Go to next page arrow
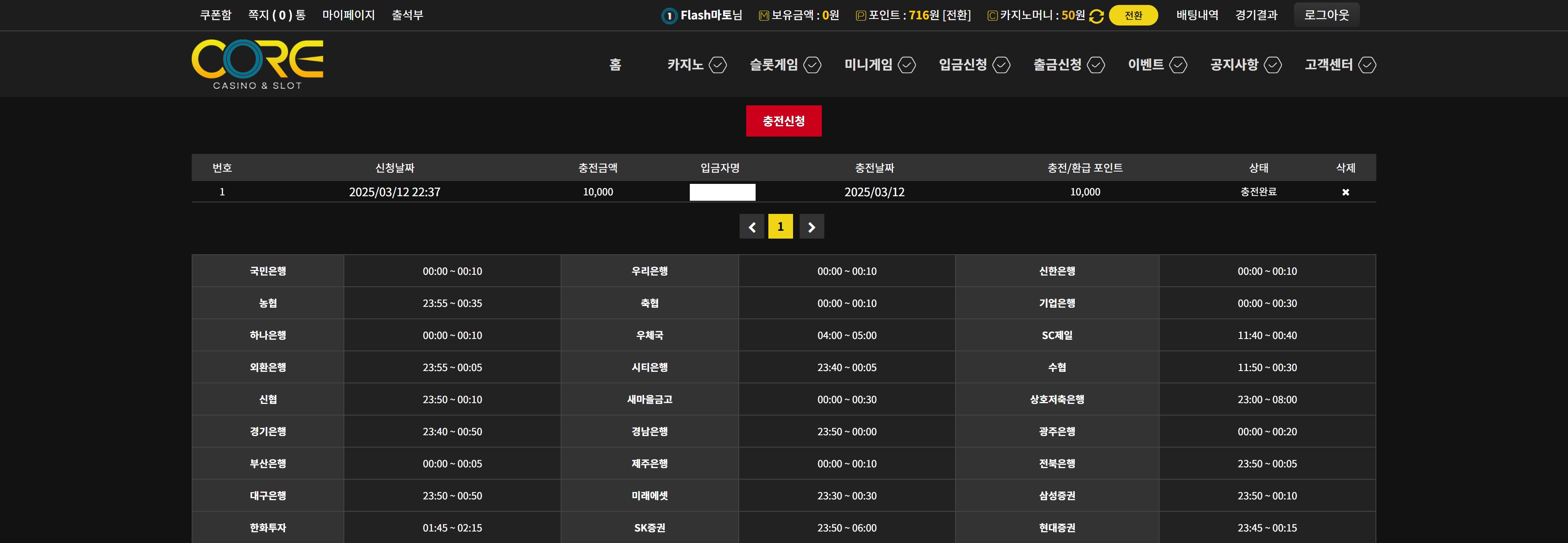This screenshot has height=543, width=1568. (812, 226)
